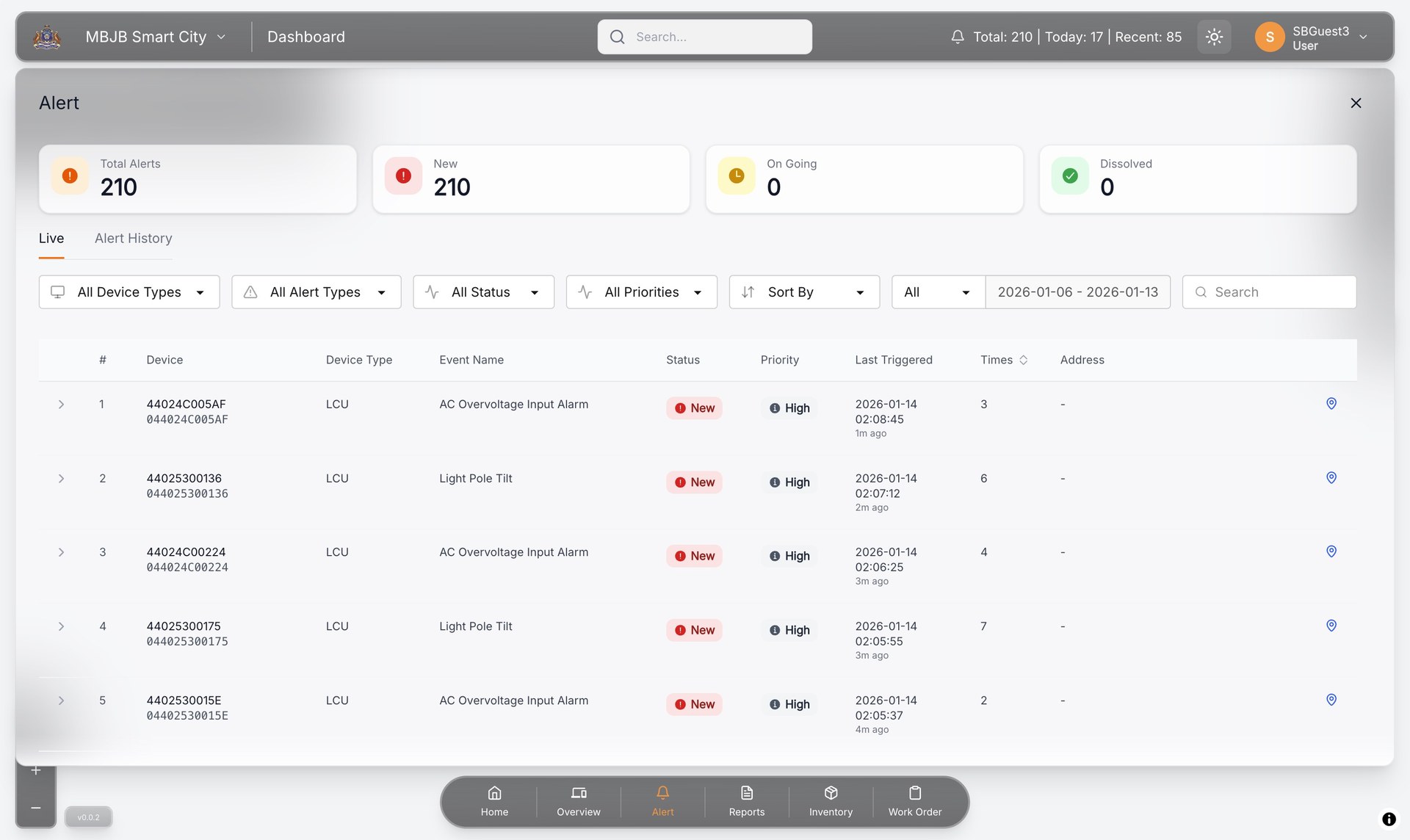Click the New alerts 210 card
Screen dimensions: 1410x840
531,179
